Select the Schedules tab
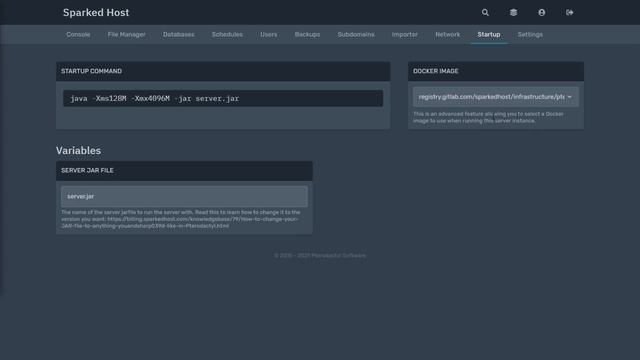The image size is (640, 360). pyautogui.click(x=227, y=35)
